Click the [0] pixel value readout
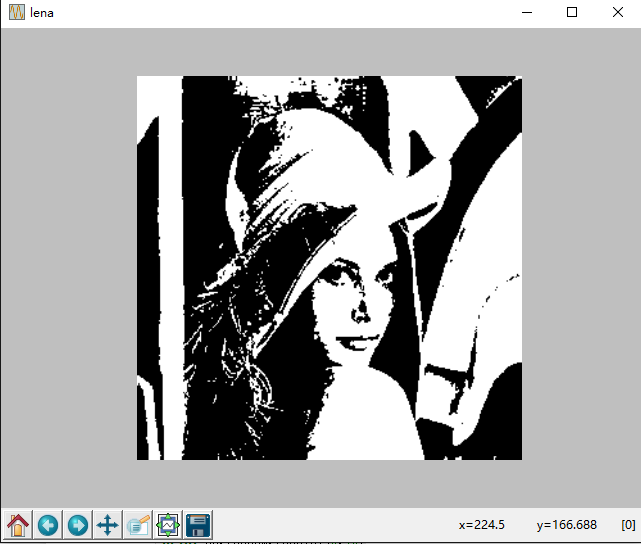This screenshot has width=641, height=544. click(x=628, y=525)
